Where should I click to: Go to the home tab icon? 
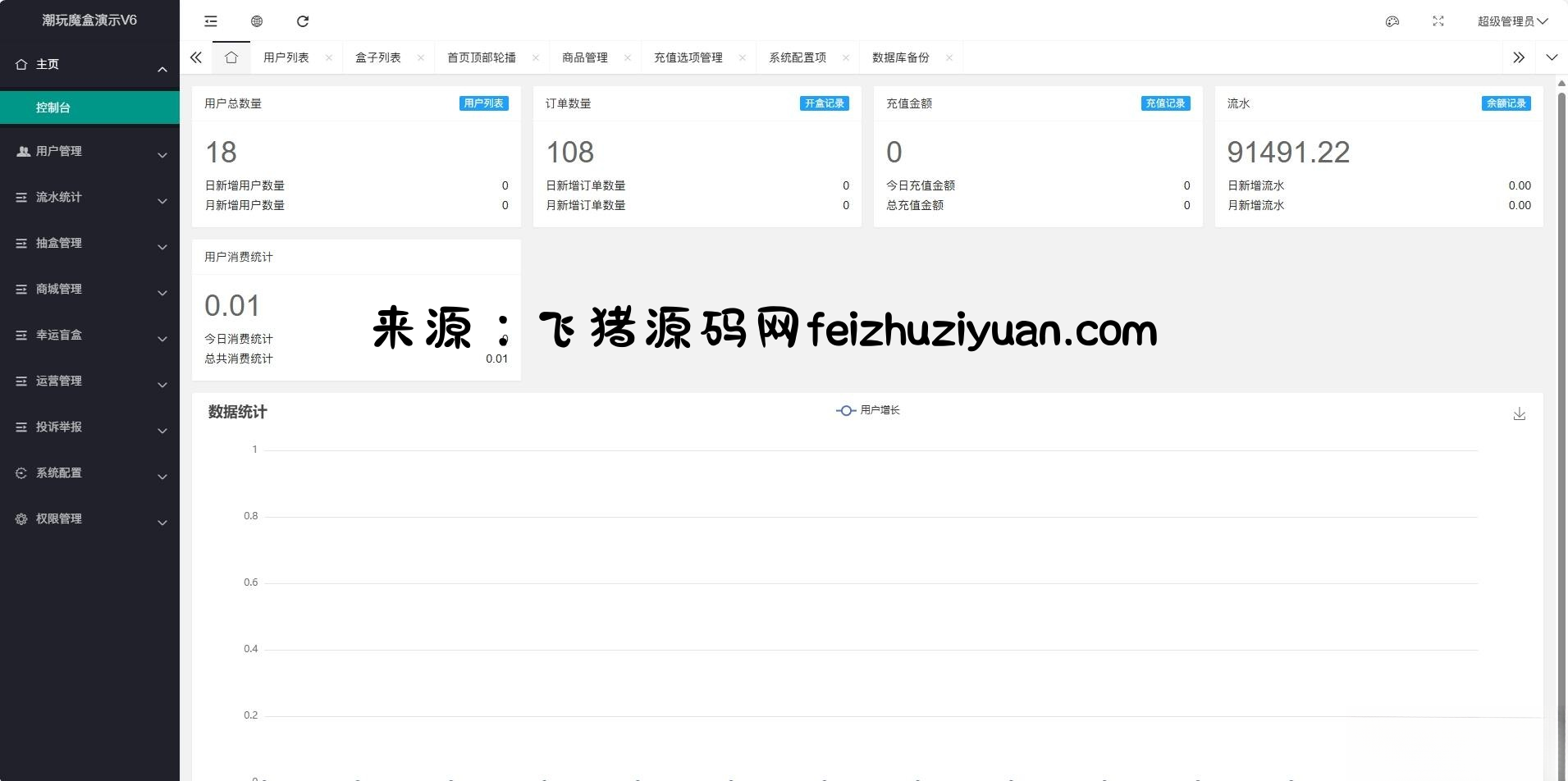click(x=231, y=57)
